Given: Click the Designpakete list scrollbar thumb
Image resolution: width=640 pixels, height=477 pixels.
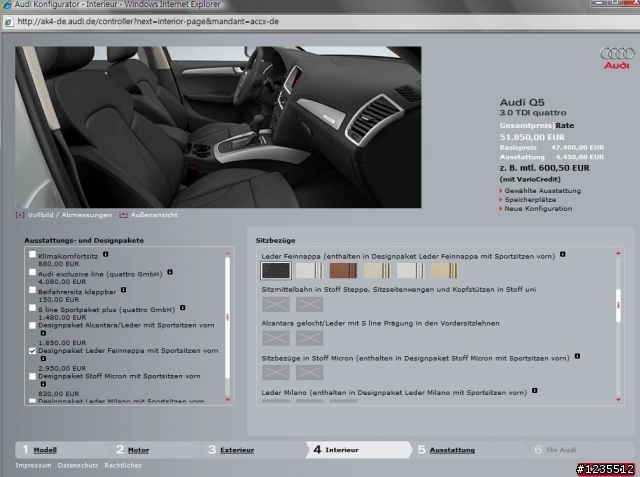Looking at the screenshot, I should tap(227, 317).
